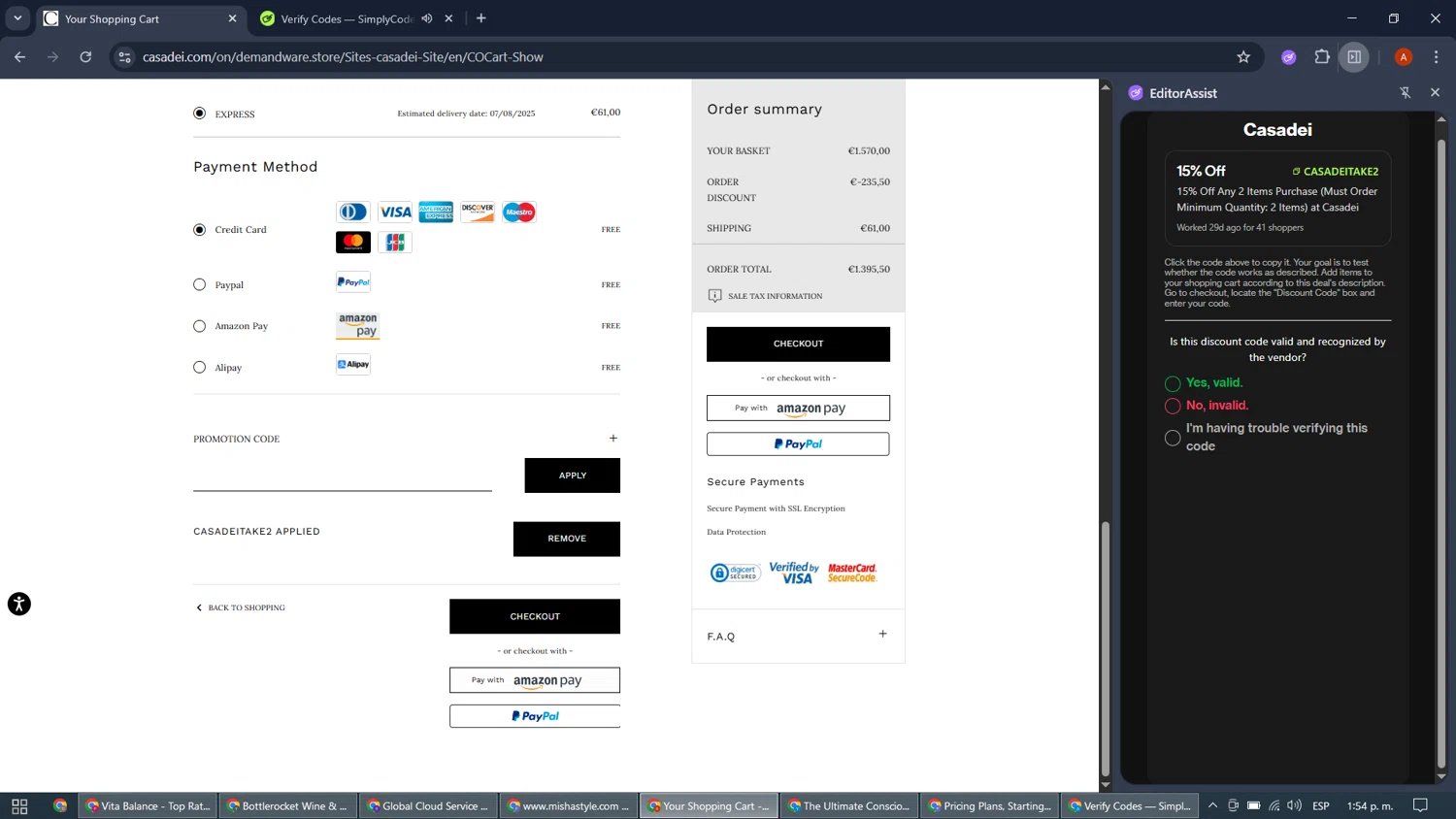Select the Paypal payment radio button

point(199,284)
